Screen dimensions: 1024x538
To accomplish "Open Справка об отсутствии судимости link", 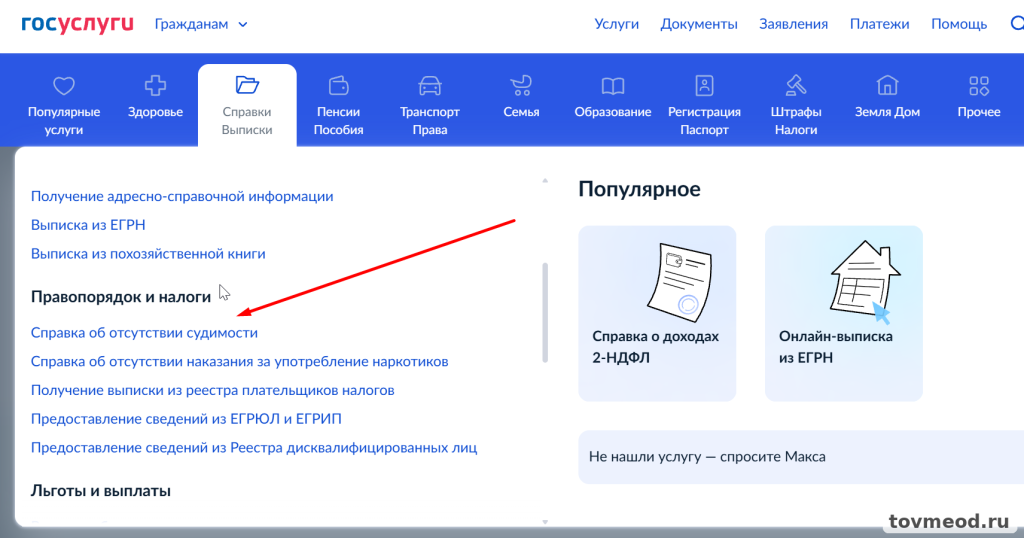I will click(144, 333).
